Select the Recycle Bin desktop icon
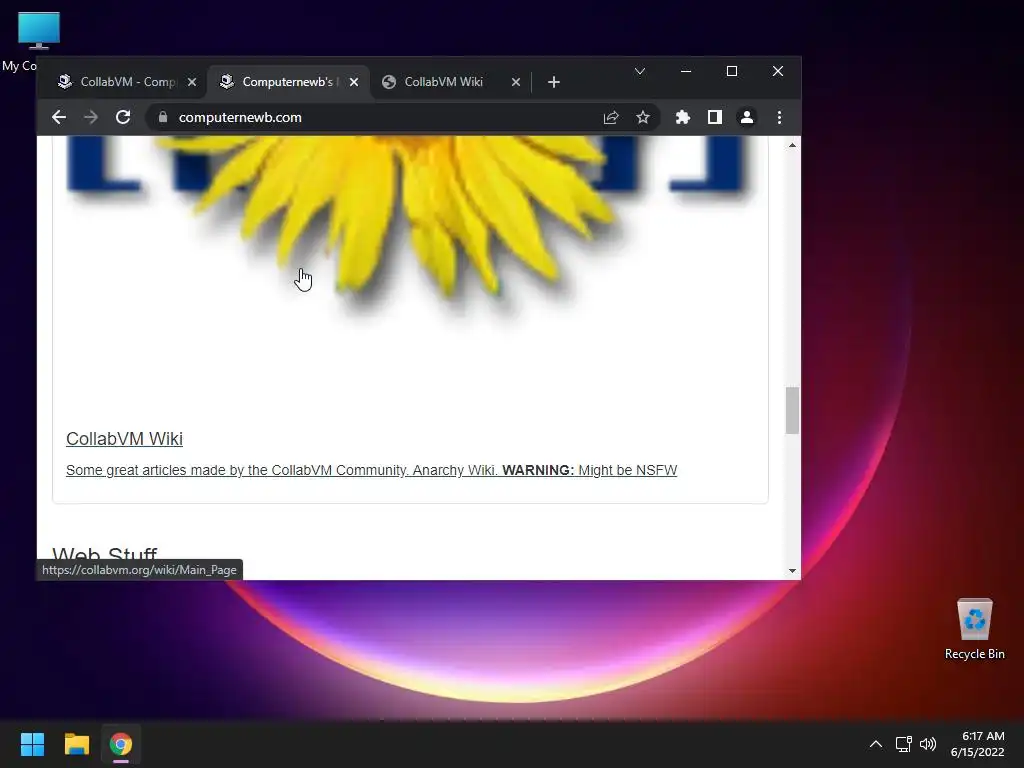The height and width of the screenshot is (768, 1024). point(974,629)
